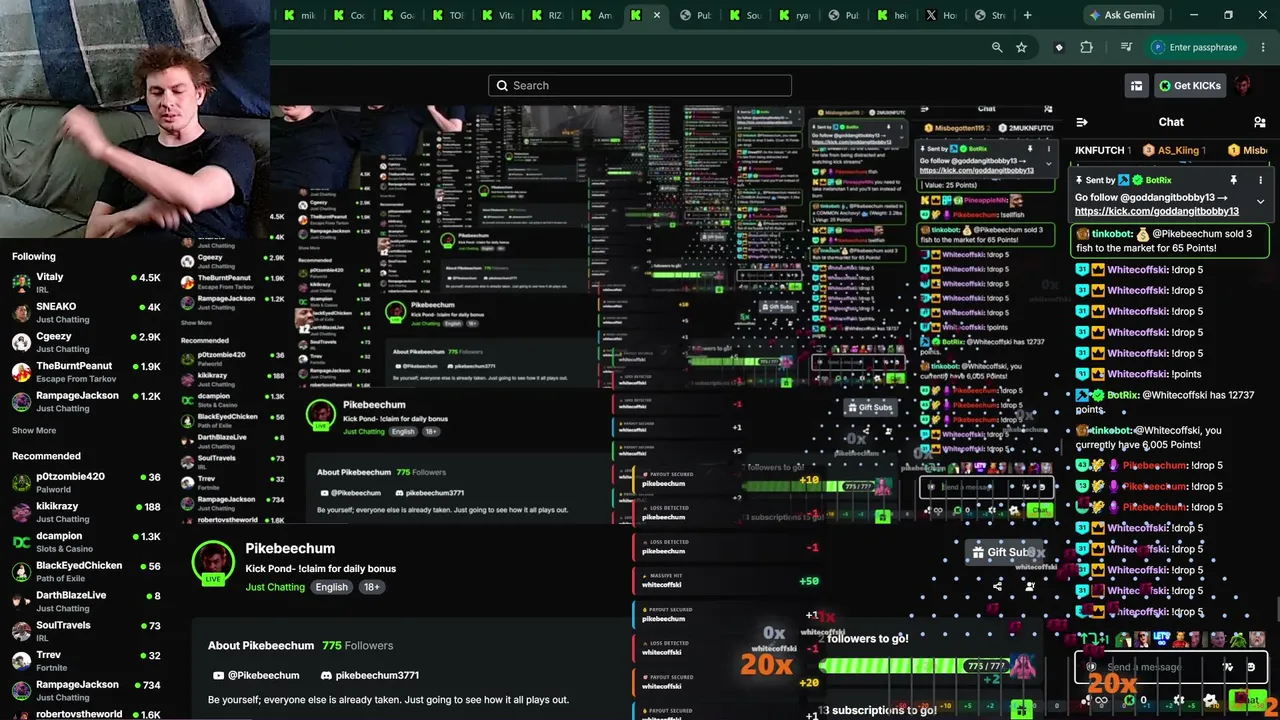1280x720 pixels.
Task: Switch to the "Sou" browser tab
Action: 746,15
